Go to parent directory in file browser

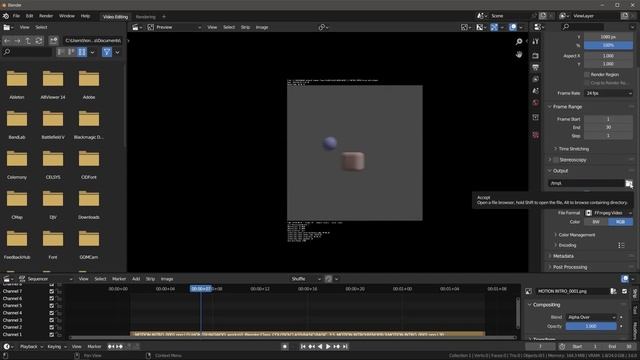(x=28, y=41)
